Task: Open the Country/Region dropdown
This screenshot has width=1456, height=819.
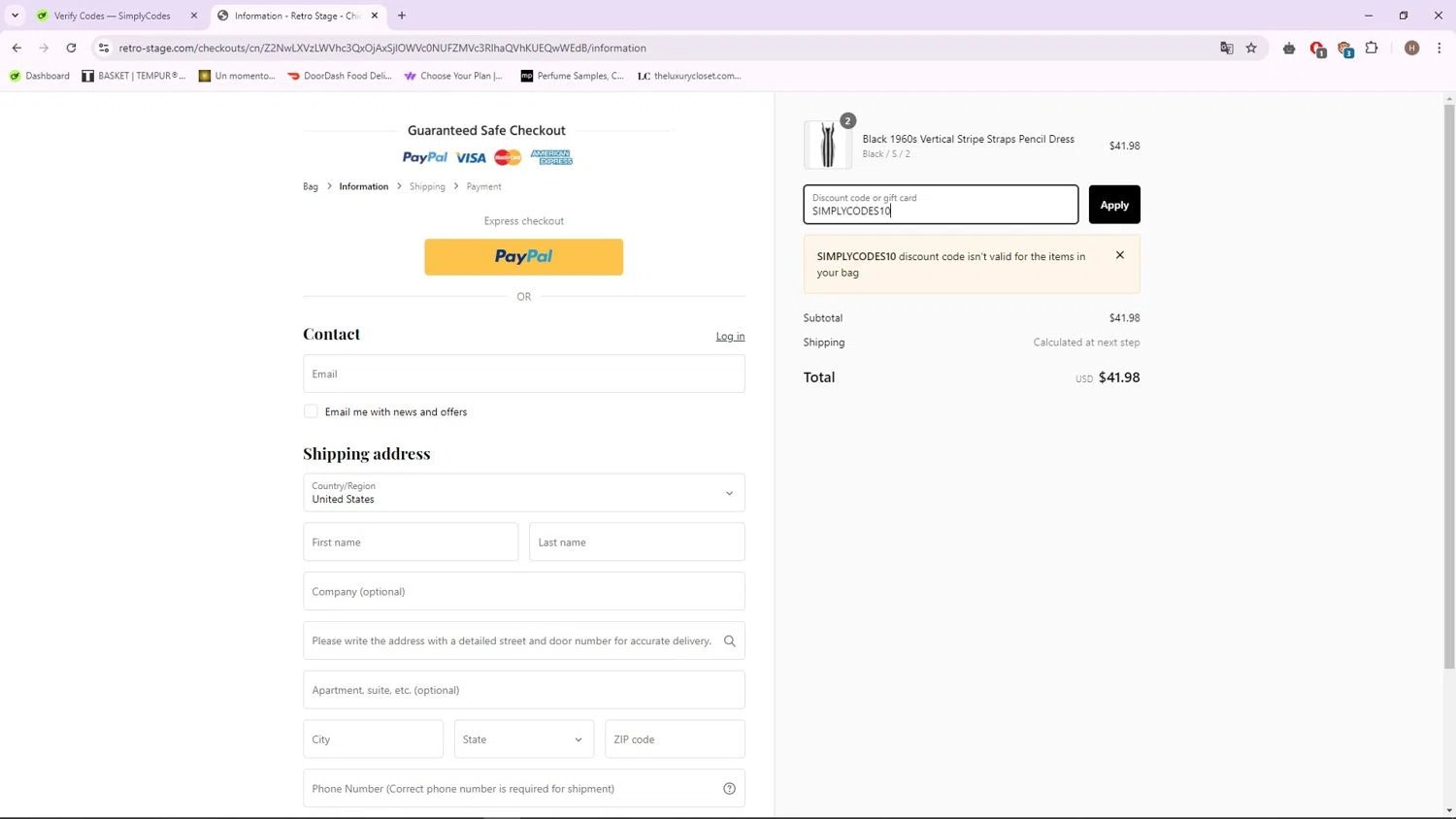Action: click(x=523, y=493)
